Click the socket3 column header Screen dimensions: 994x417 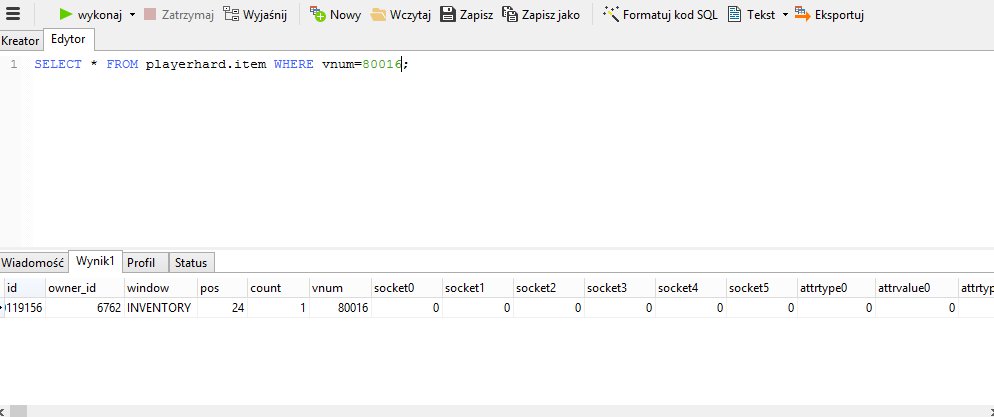click(x=619, y=288)
